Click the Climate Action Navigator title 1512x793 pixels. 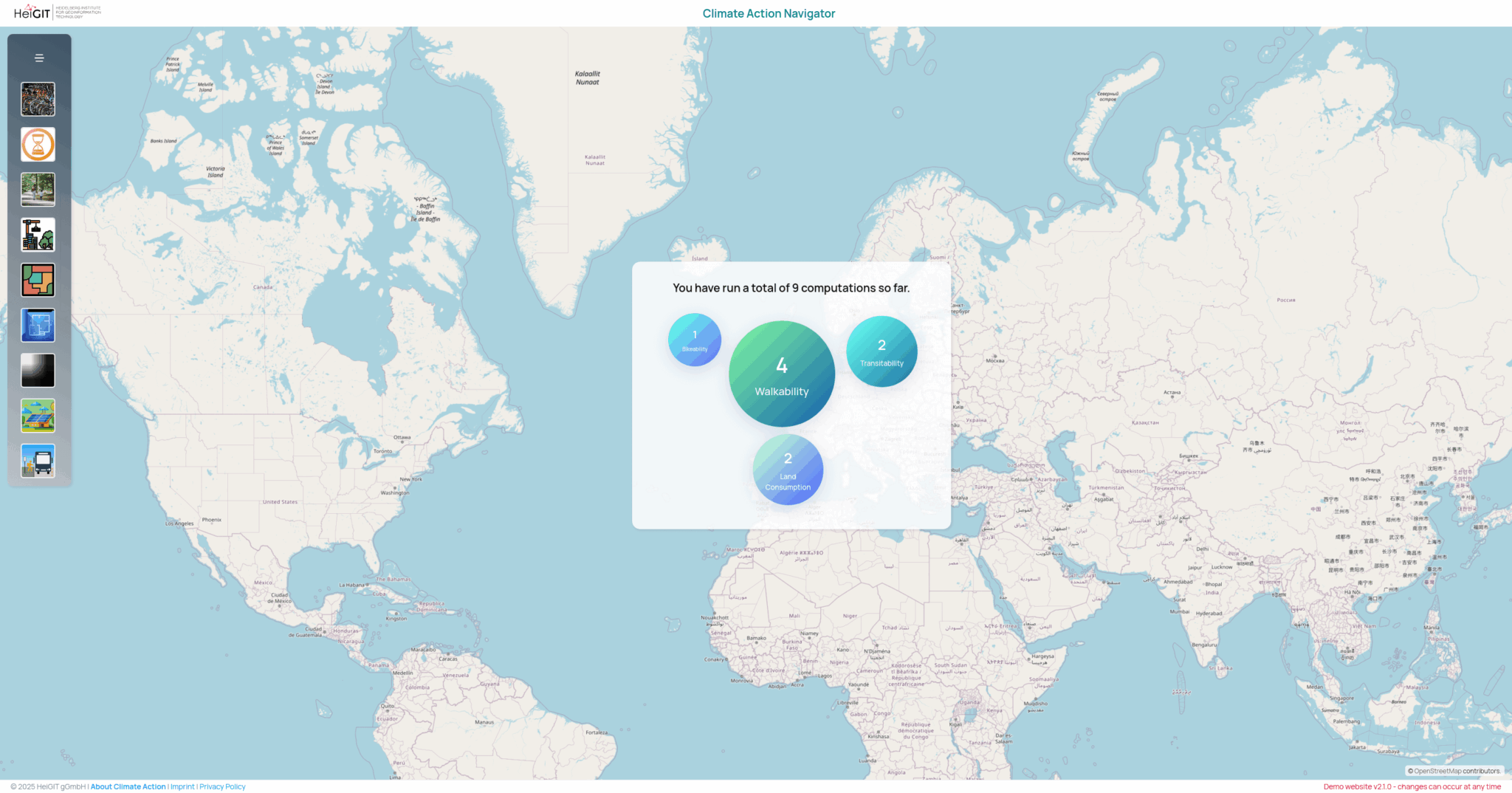pyautogui.click(x=768, y=13)
